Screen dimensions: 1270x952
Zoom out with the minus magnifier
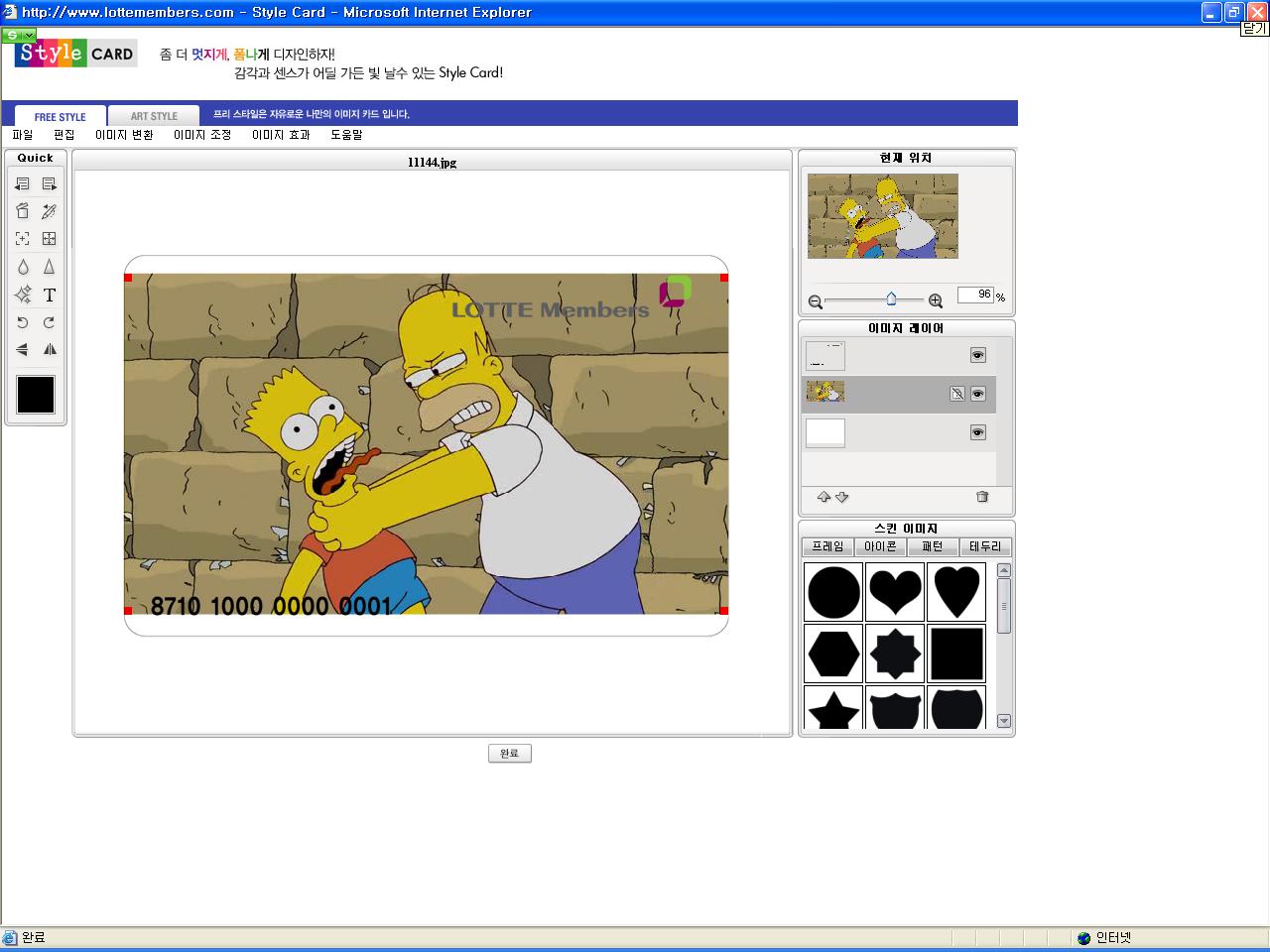(816, 301)
